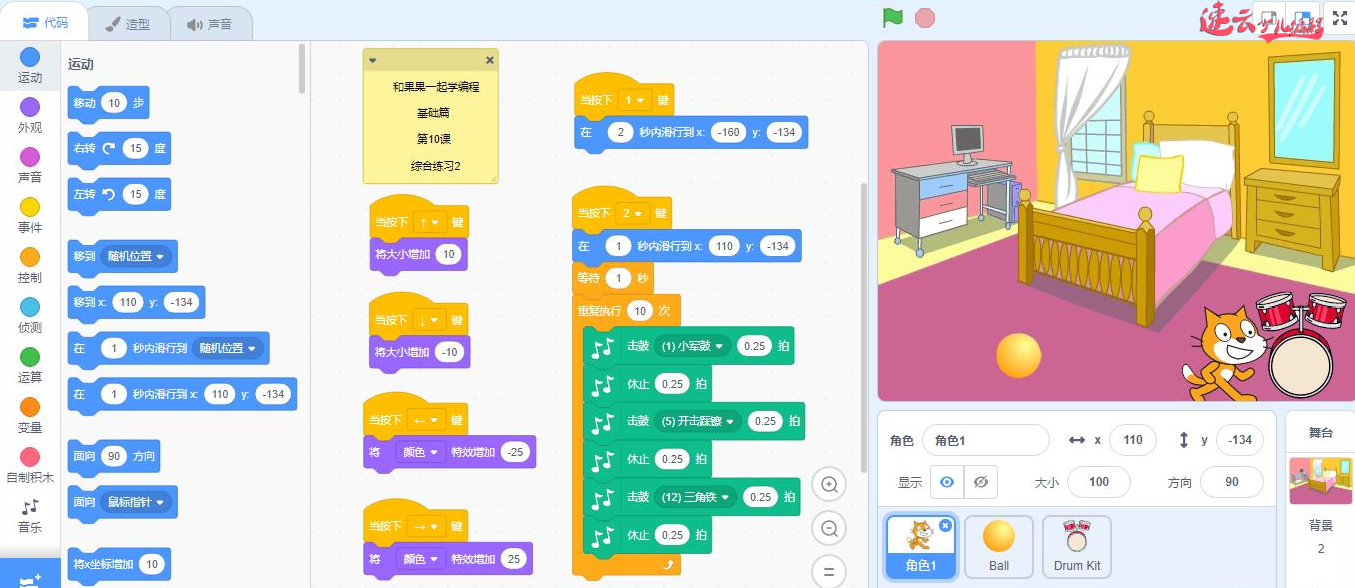Open the 鼠标指针 dropdown in 面向 block
Viewport: 1355px width, 588px height.
click(136, 502)
